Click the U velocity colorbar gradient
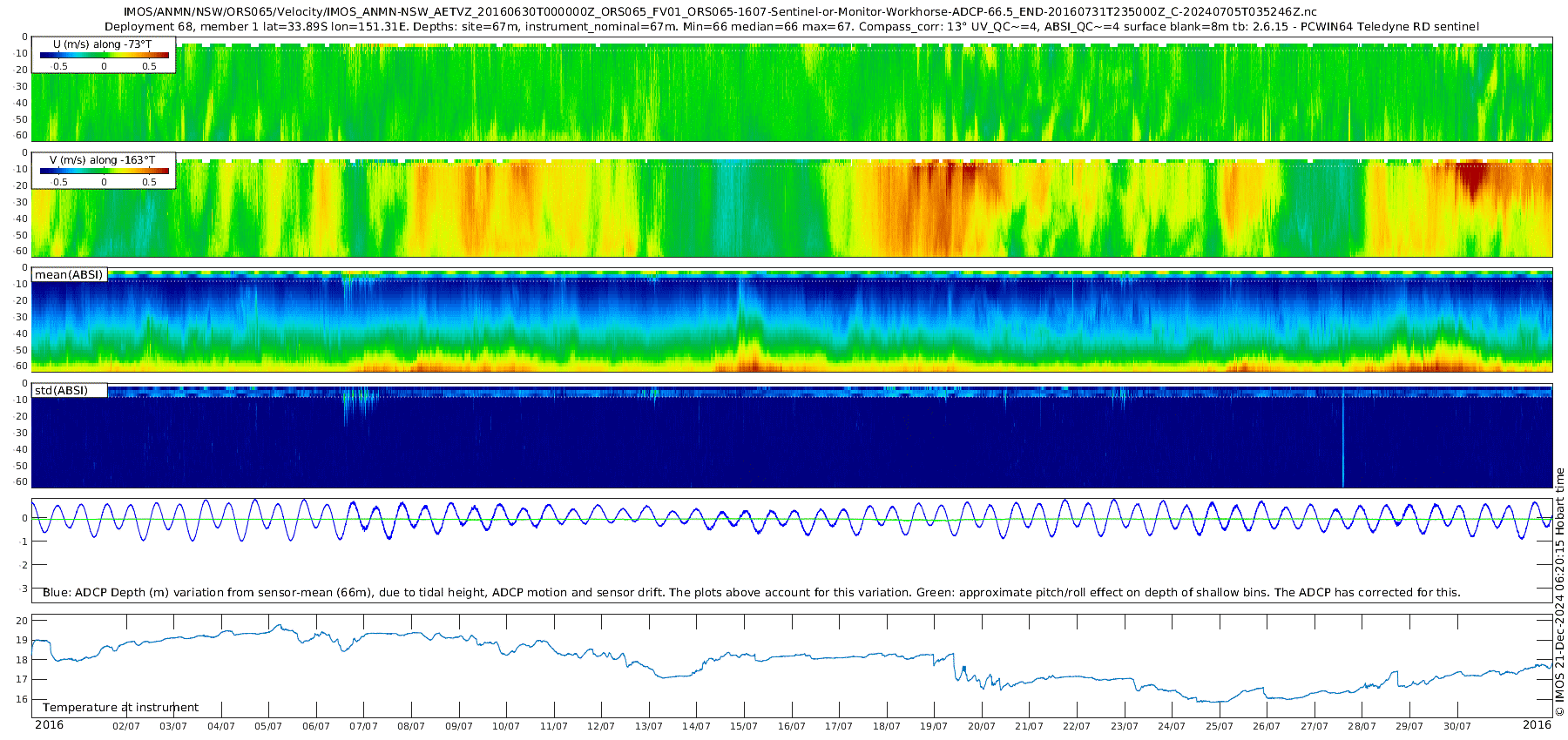The image size is (1568, 740). point(105,55)
